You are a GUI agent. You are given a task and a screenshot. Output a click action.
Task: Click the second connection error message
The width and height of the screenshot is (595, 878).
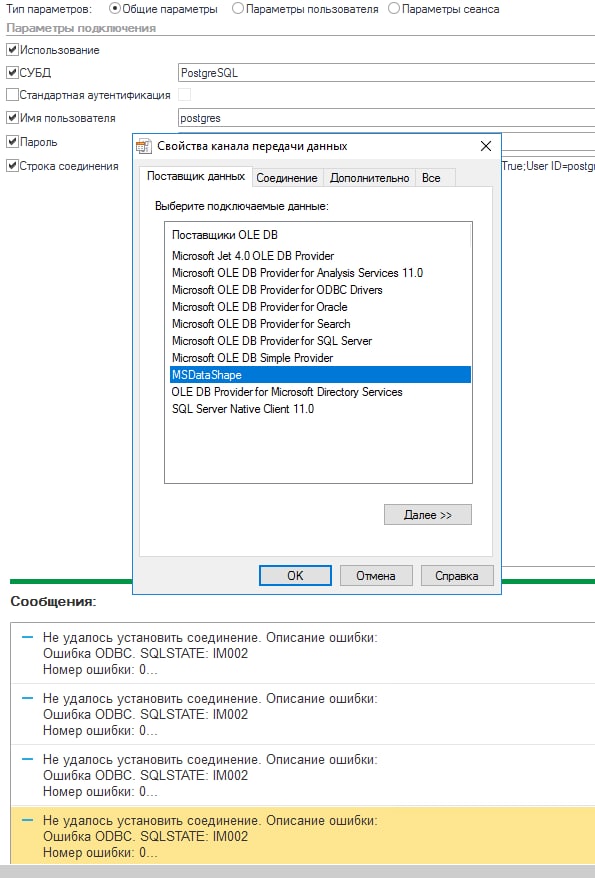click(x=303, y=714)
